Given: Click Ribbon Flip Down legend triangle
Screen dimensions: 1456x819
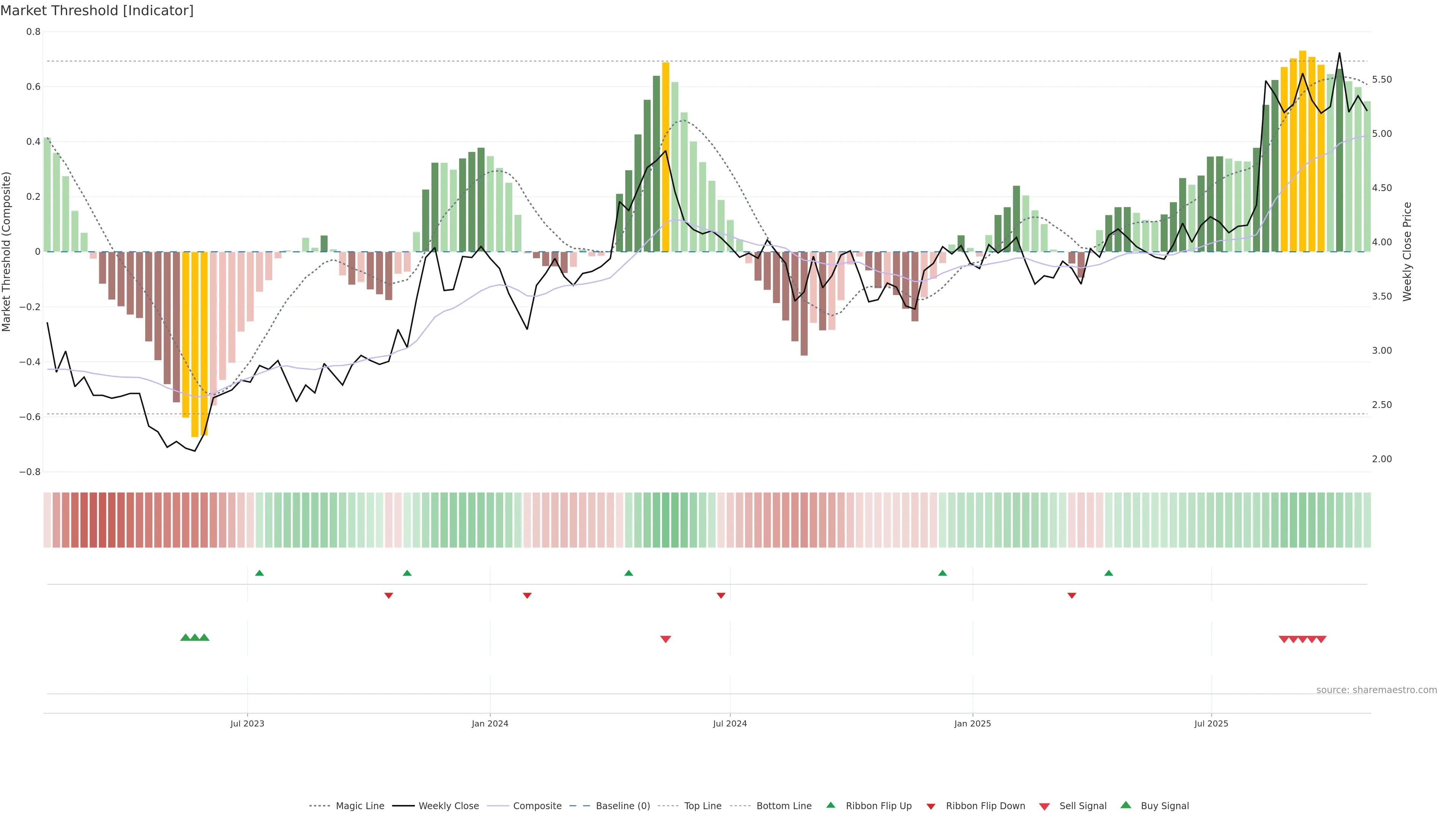Looking at the screenshot, I should coord(931,806).
